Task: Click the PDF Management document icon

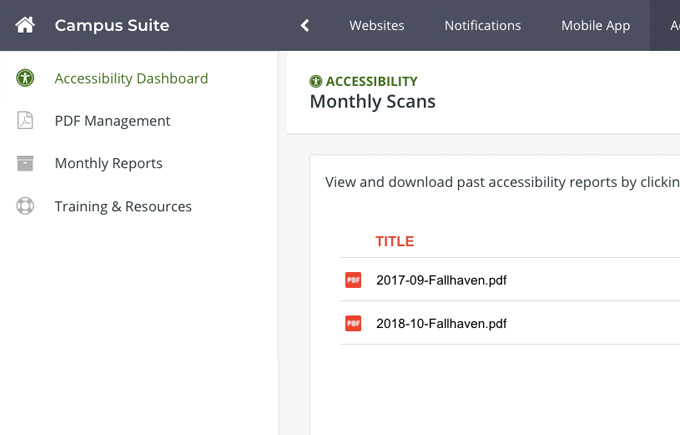Action: click(x=25, y=121)
